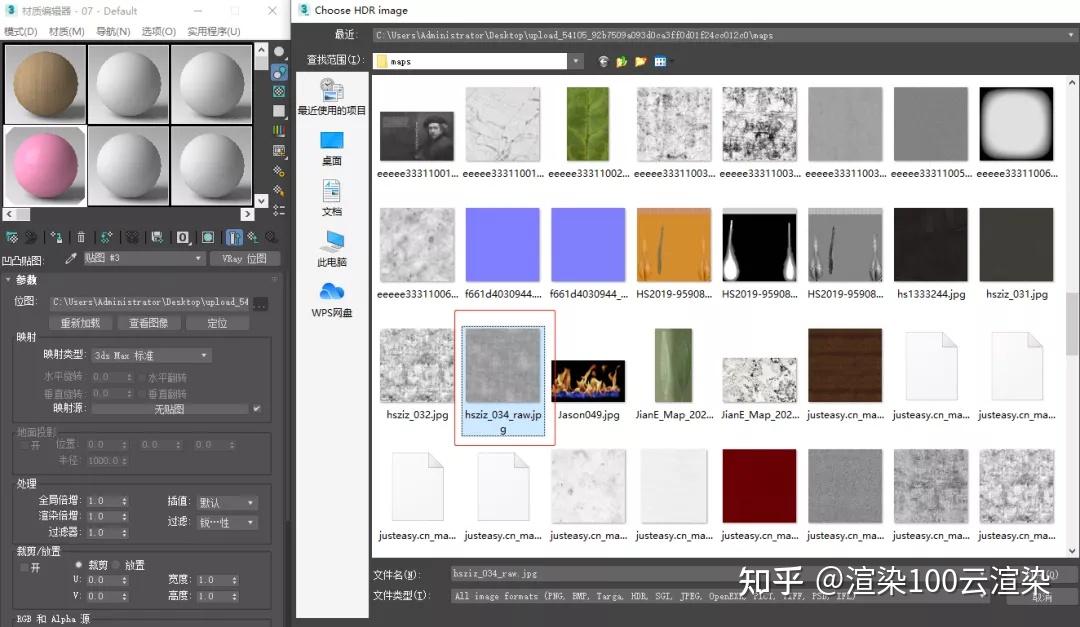Click the material ID channel 0 icon
This screenshot has width=1080, height=627.
pyautogui.click(x=183, y=237)
